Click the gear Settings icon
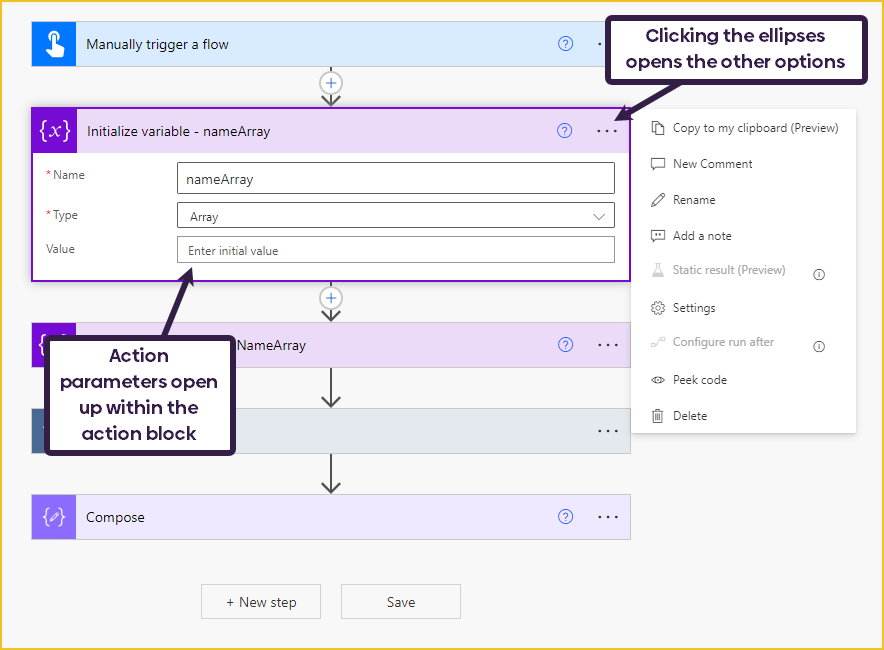The height and width of the screenshot is (650, 884). pos(657,308)
